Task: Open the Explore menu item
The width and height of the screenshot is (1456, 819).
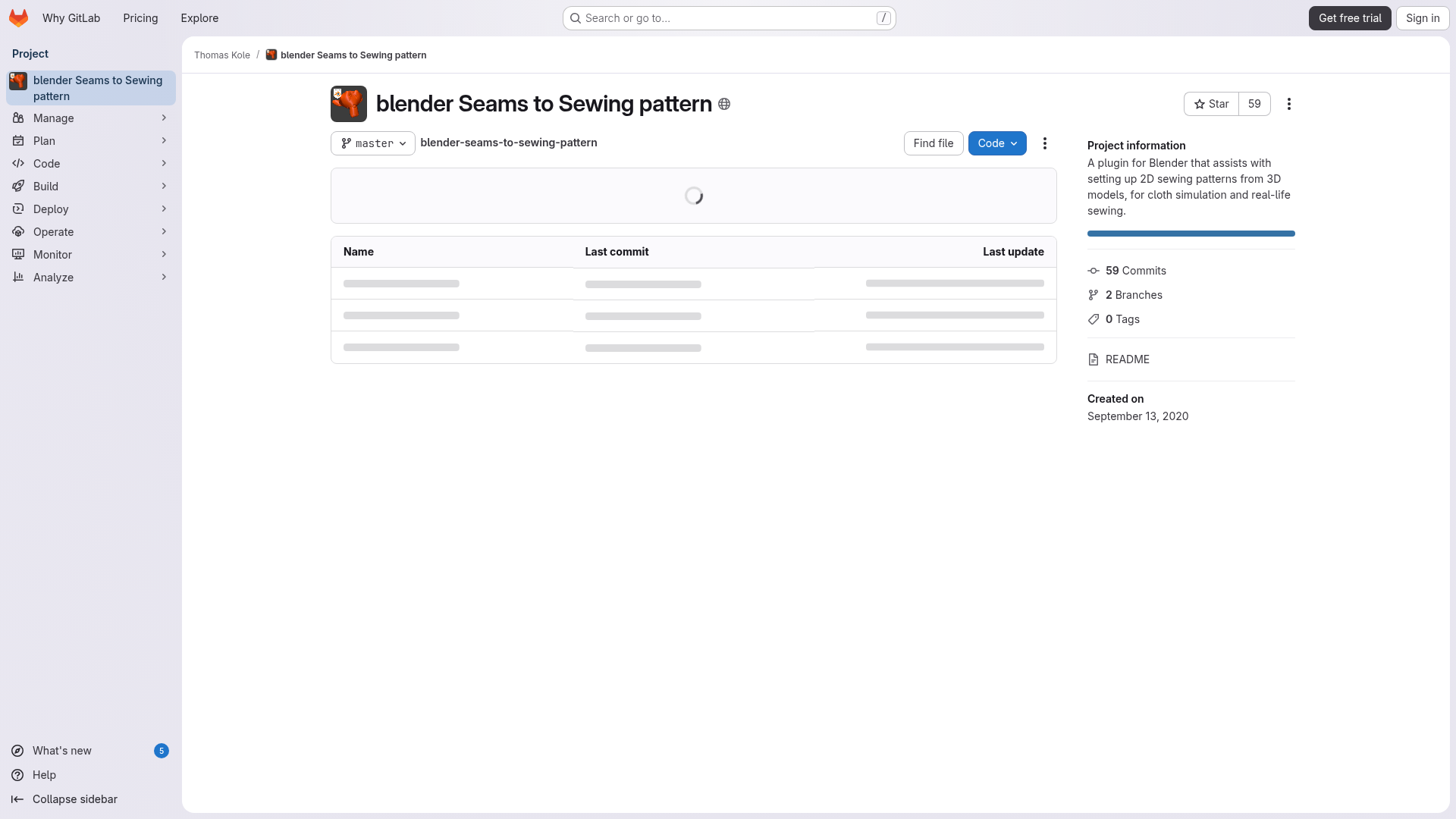Action: point(199,18)
